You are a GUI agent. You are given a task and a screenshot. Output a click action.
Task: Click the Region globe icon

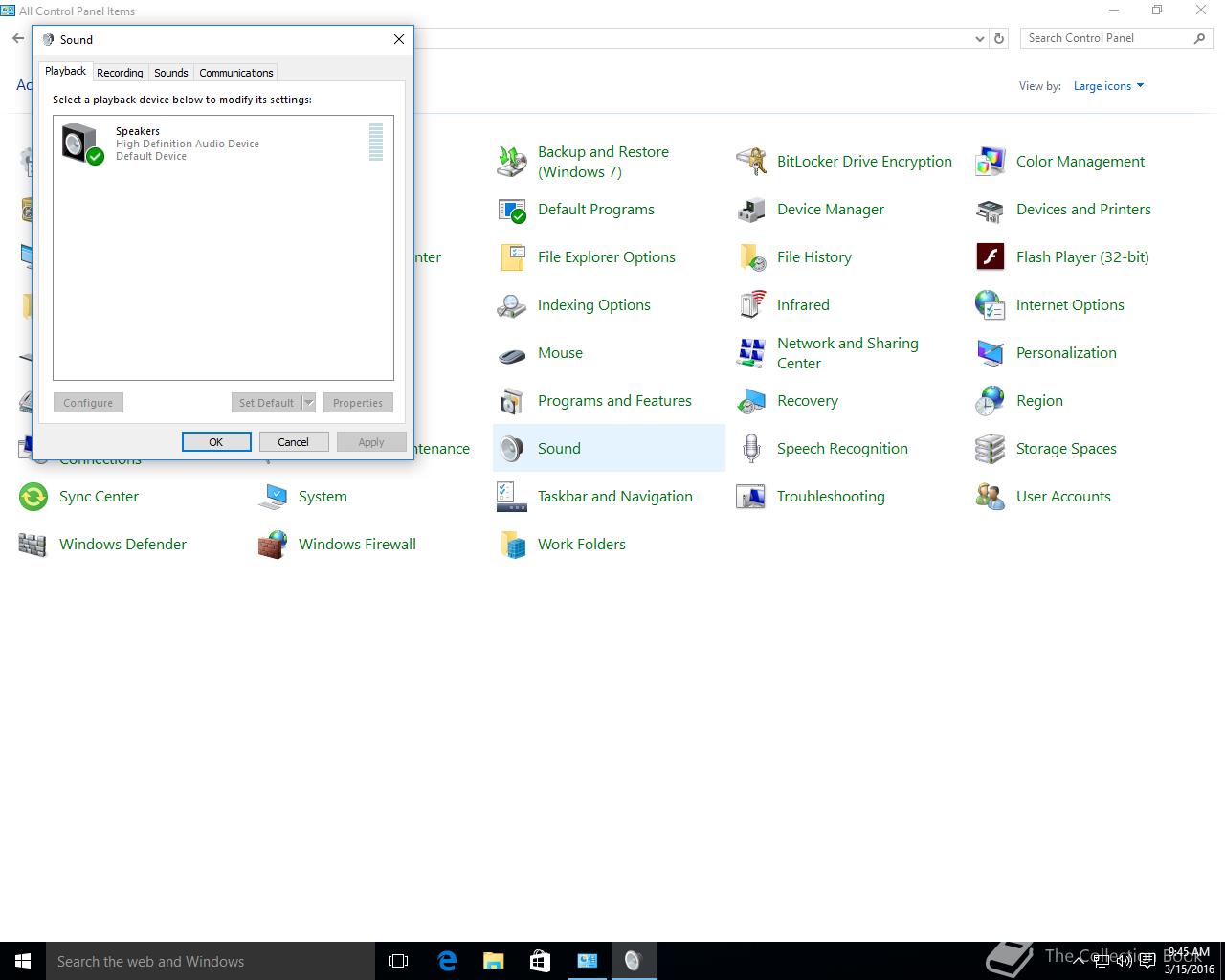(991, 401)
